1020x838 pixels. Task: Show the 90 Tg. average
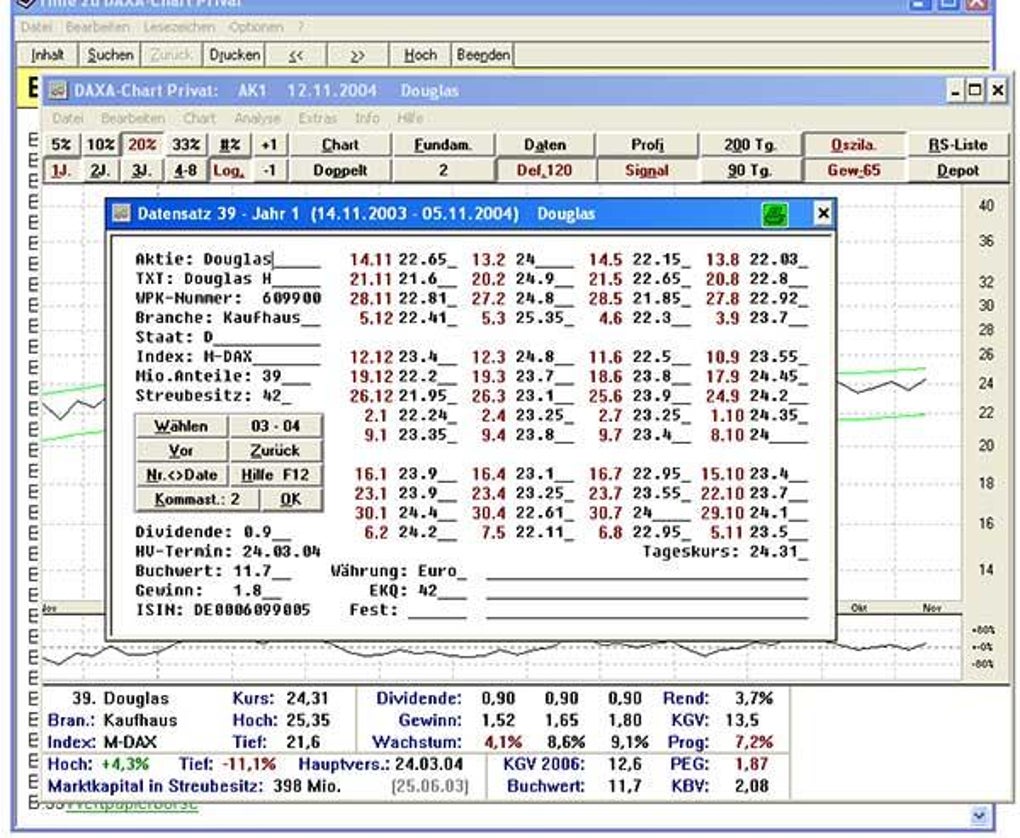750,170
